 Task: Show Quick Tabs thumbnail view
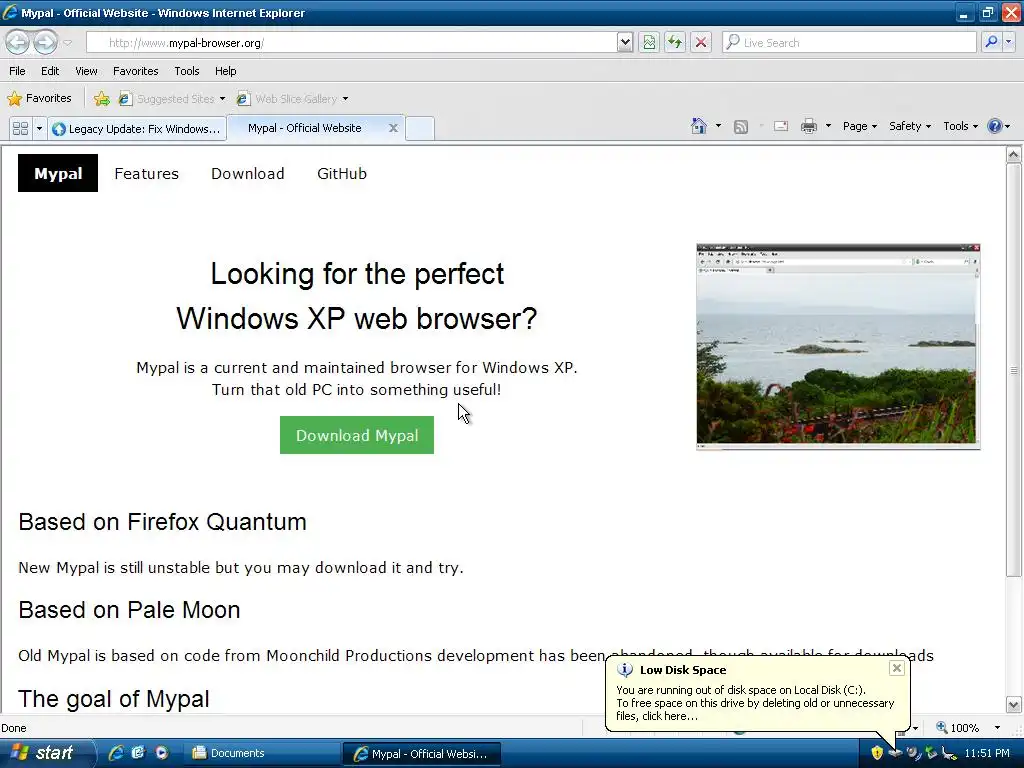tap(20, 128)
